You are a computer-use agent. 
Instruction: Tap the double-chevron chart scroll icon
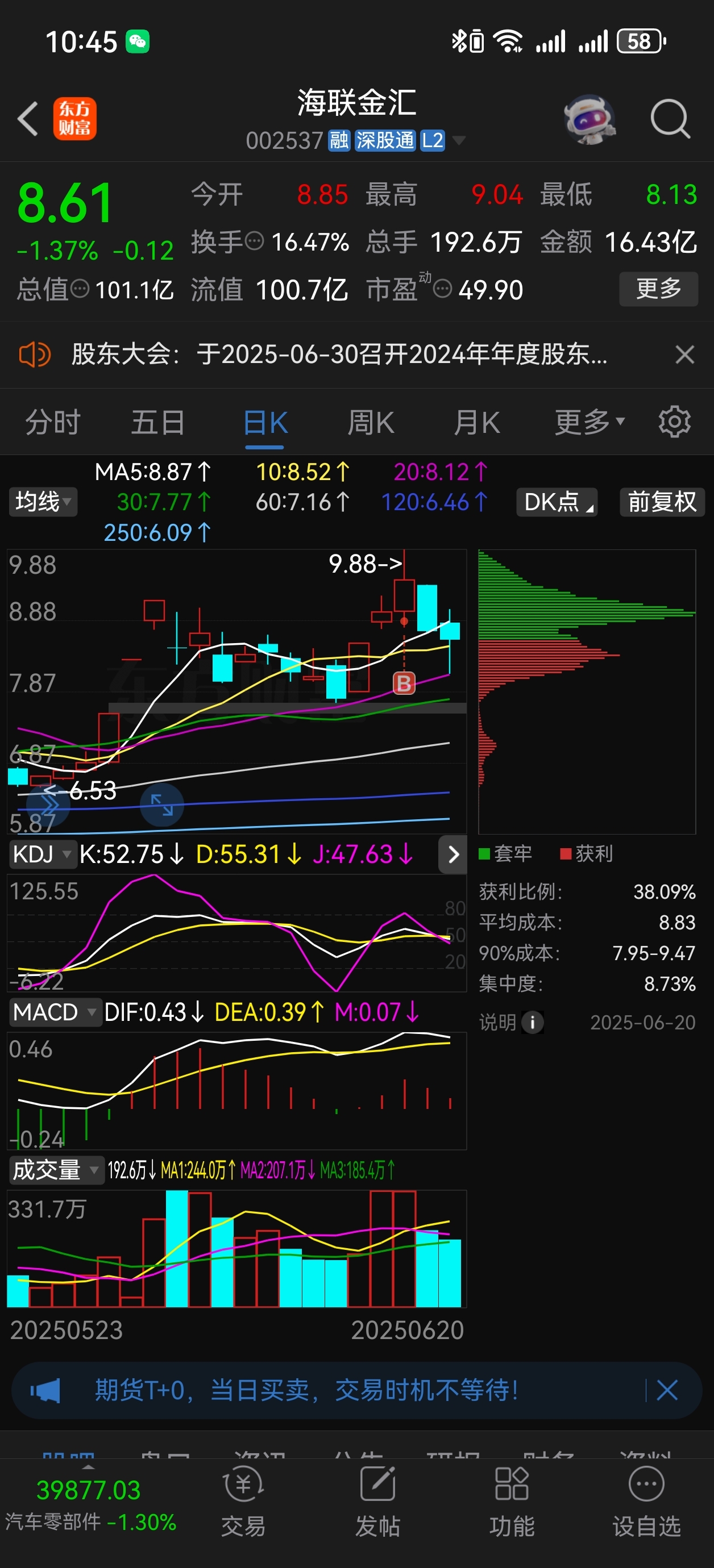click(x=49, y=806)
